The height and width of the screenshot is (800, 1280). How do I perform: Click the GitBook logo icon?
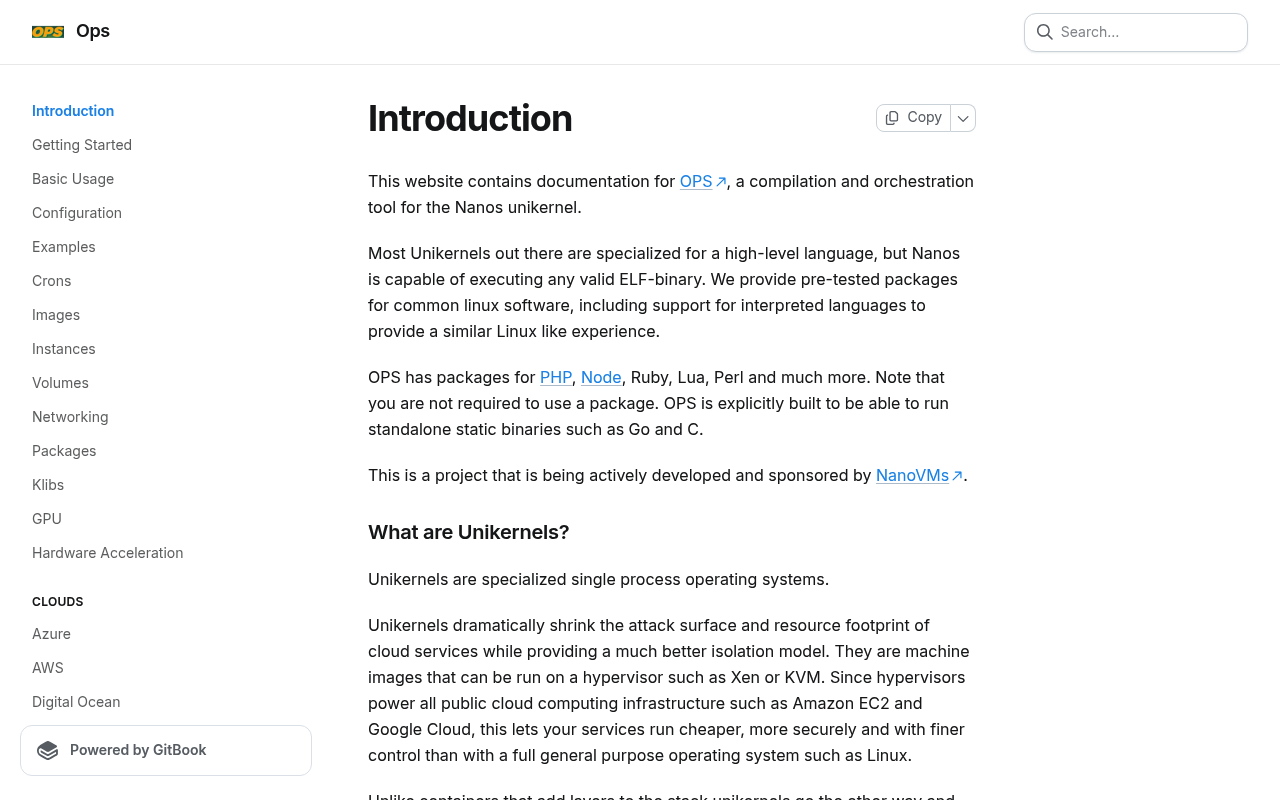click(48, 750)
